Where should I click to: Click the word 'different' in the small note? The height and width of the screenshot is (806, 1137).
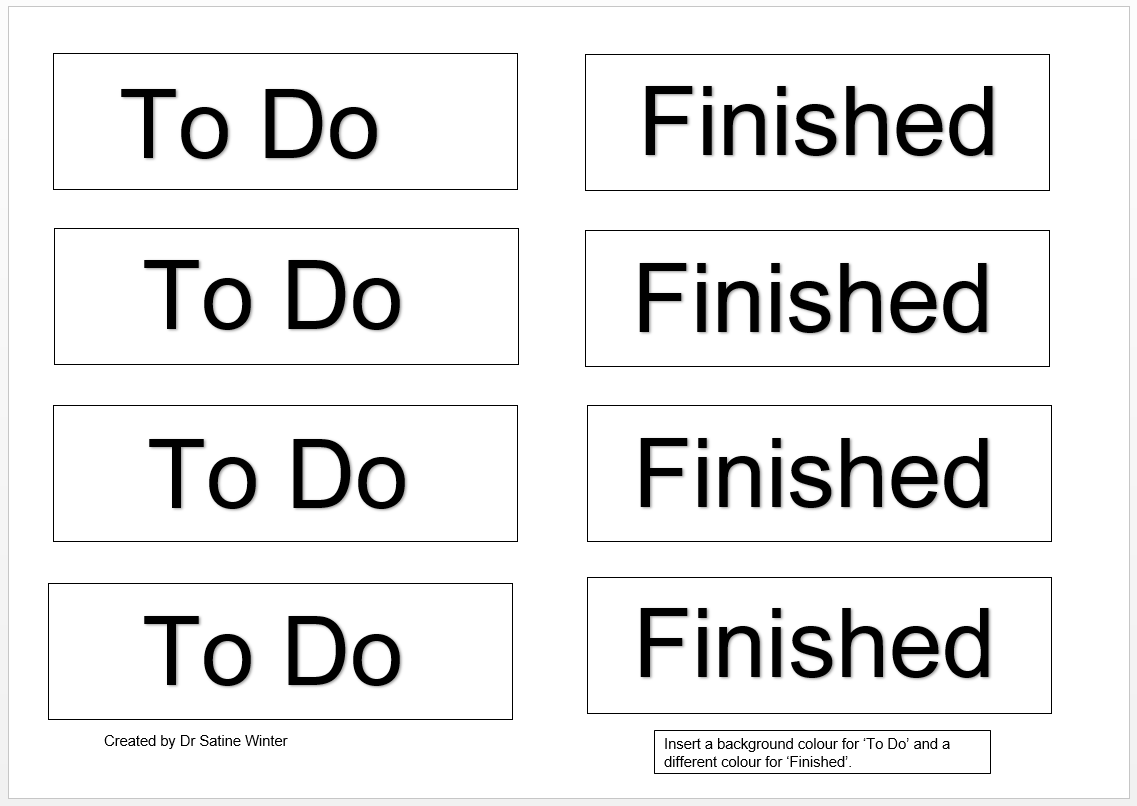coord(691,762)
